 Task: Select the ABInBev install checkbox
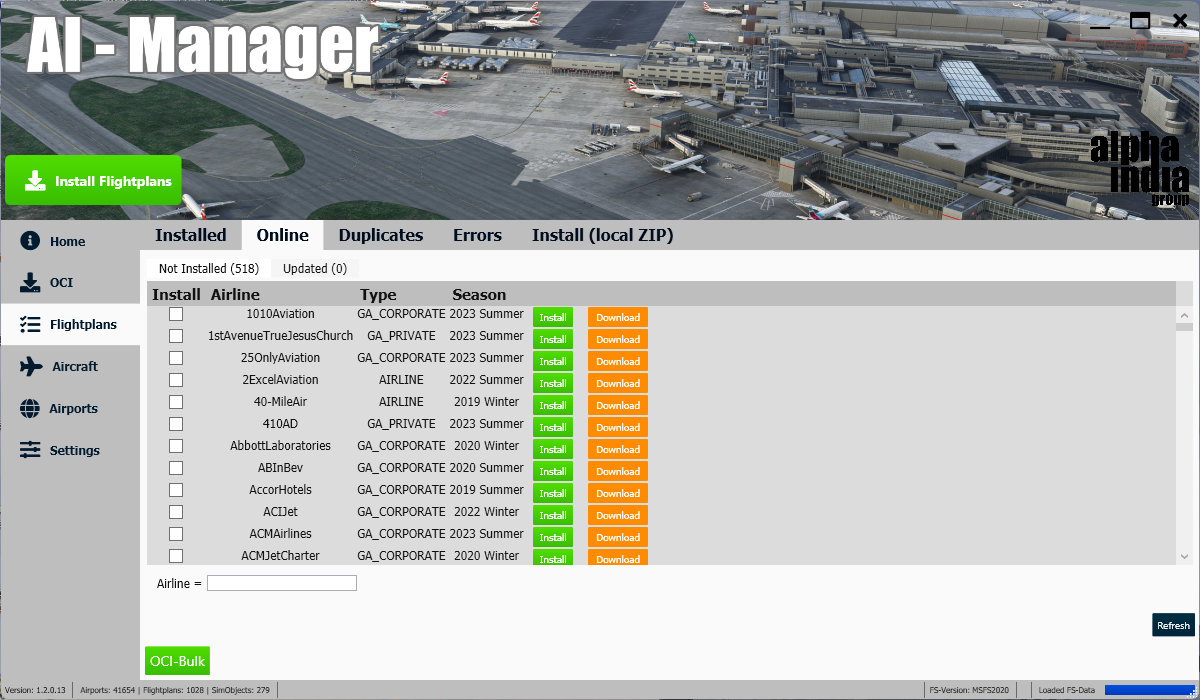tap(176, 468)
